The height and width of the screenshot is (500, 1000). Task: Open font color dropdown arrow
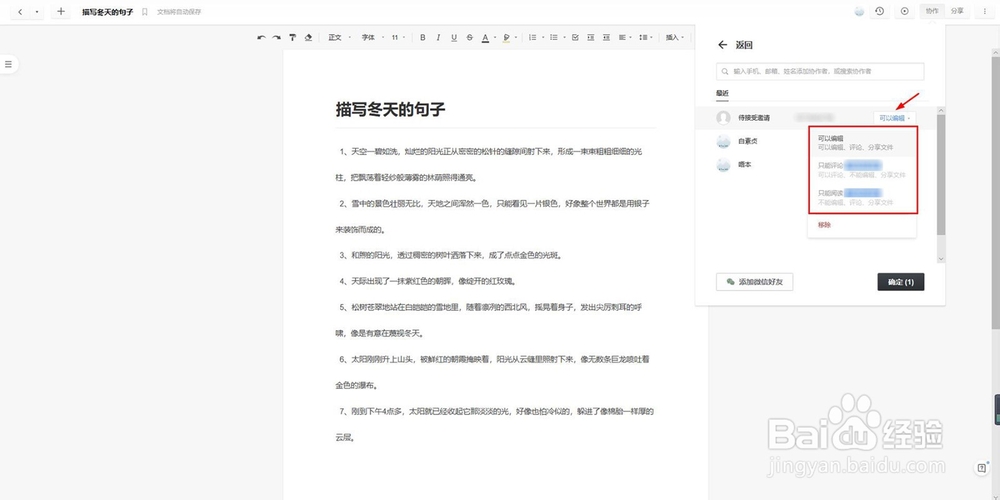pyautogui.click(x=495, y=38)
